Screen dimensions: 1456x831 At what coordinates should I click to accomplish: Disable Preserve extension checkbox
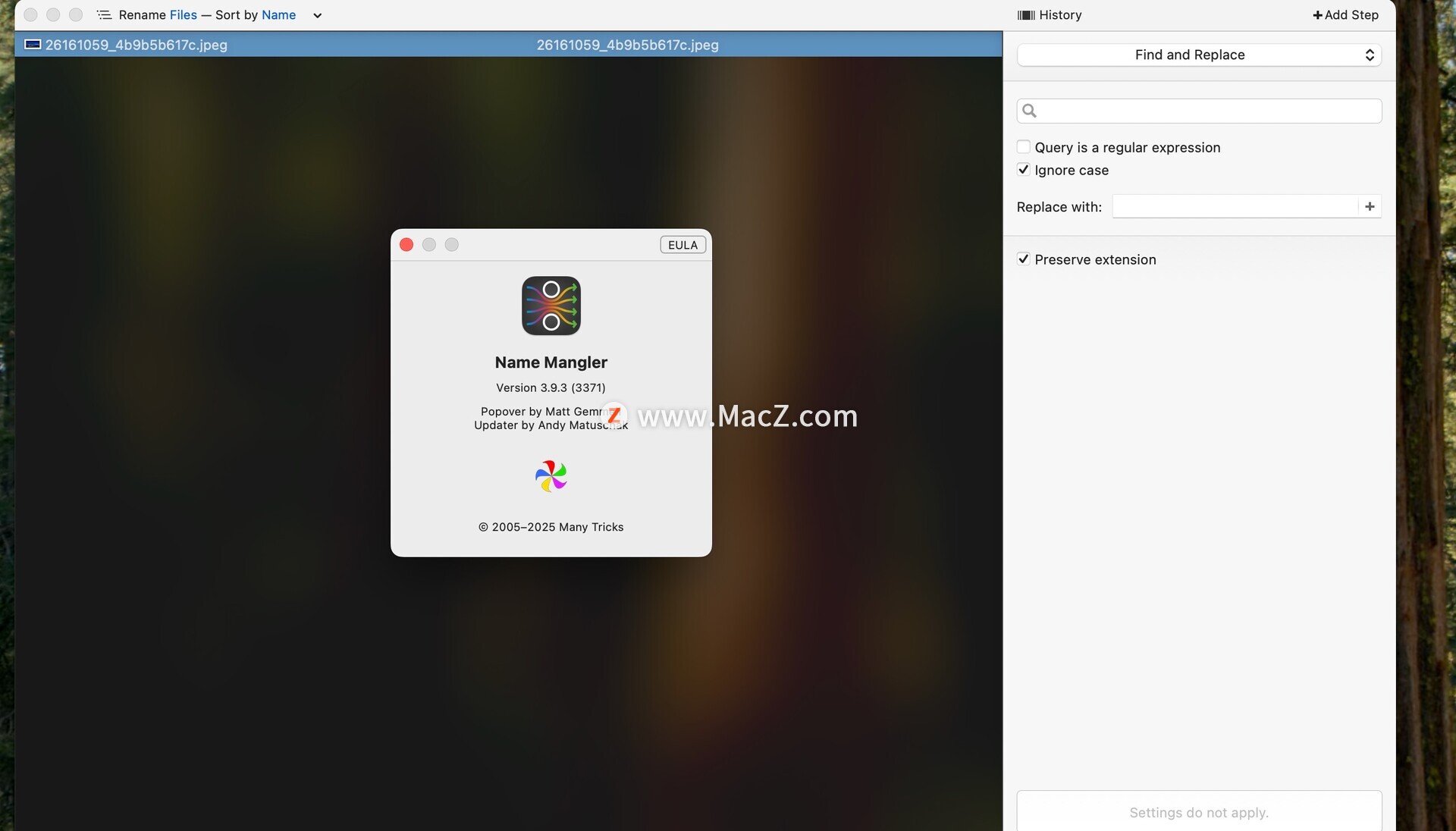coord(1023,259)
